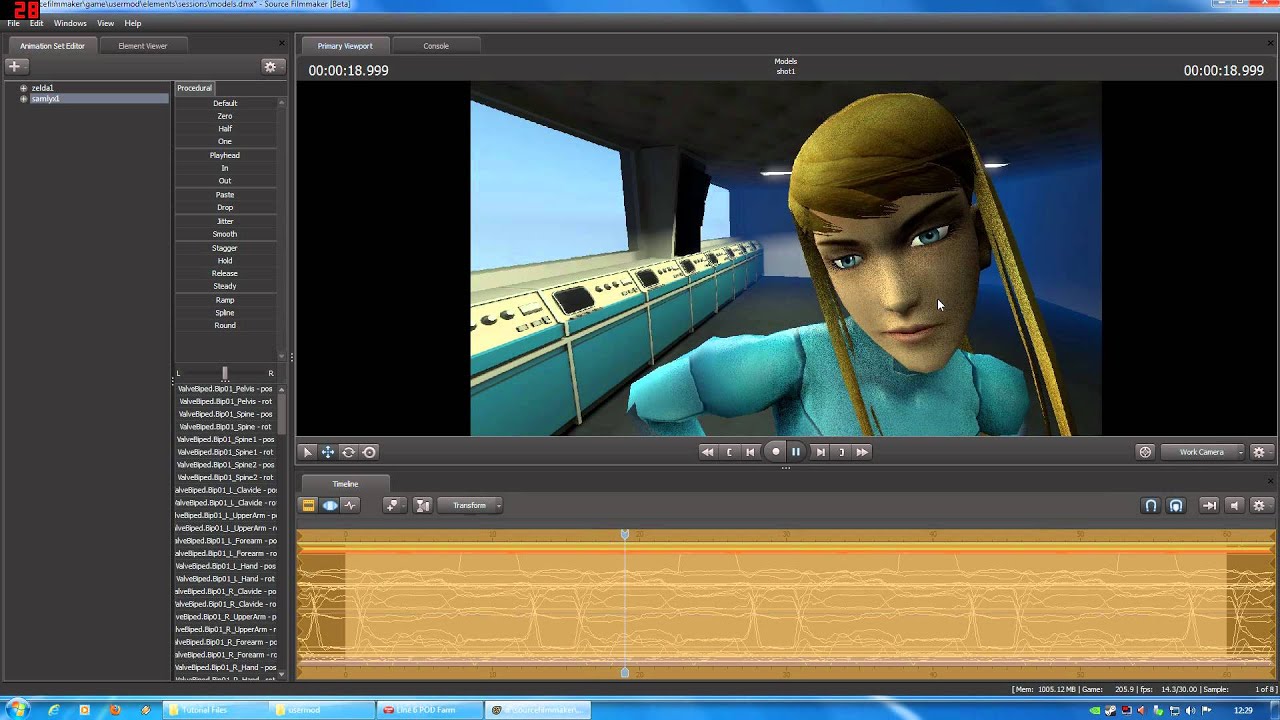Step to the previous frame

click(750, 452)
